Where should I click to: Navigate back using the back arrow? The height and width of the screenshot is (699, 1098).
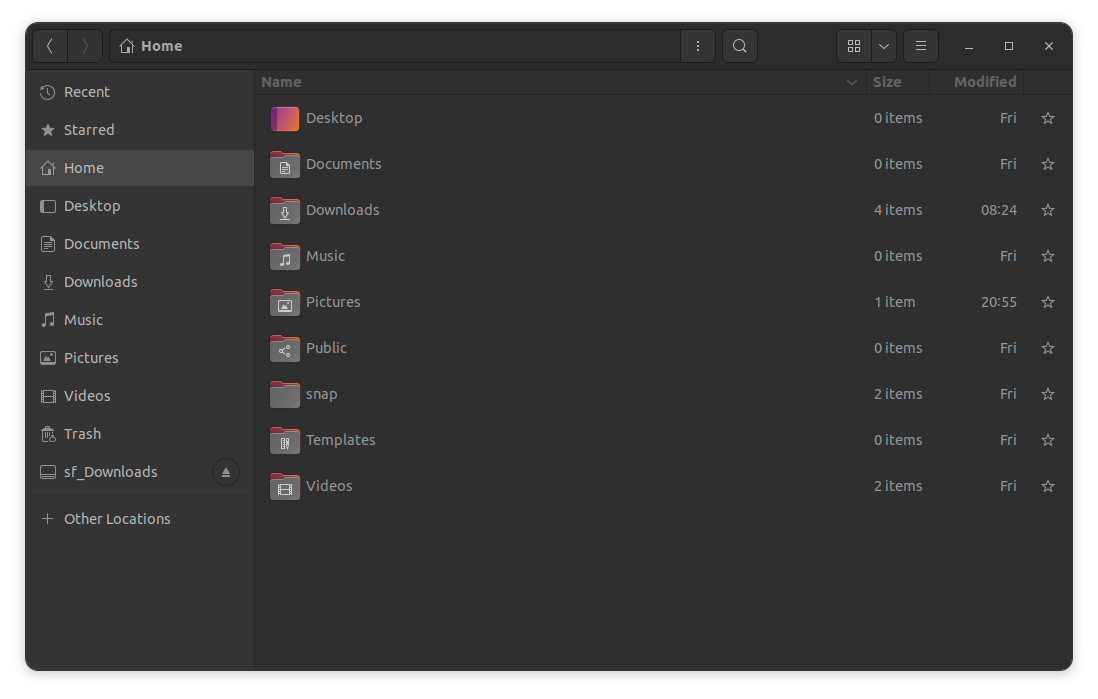50,45
